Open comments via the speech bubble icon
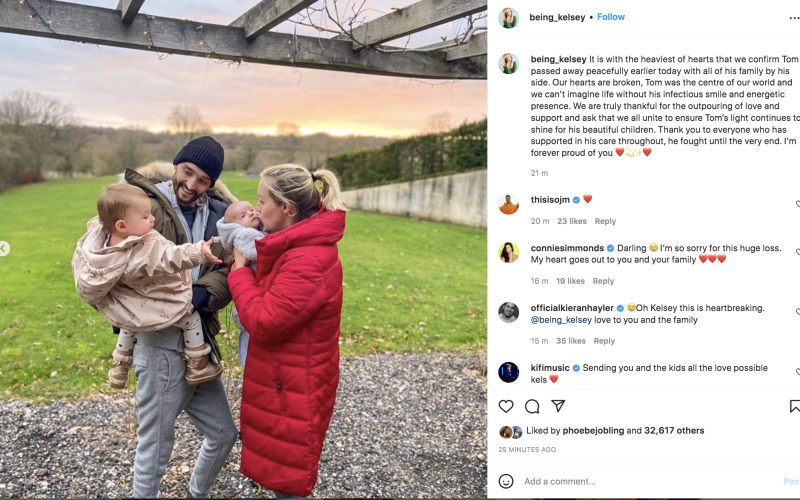 click(x=532, y=406)
